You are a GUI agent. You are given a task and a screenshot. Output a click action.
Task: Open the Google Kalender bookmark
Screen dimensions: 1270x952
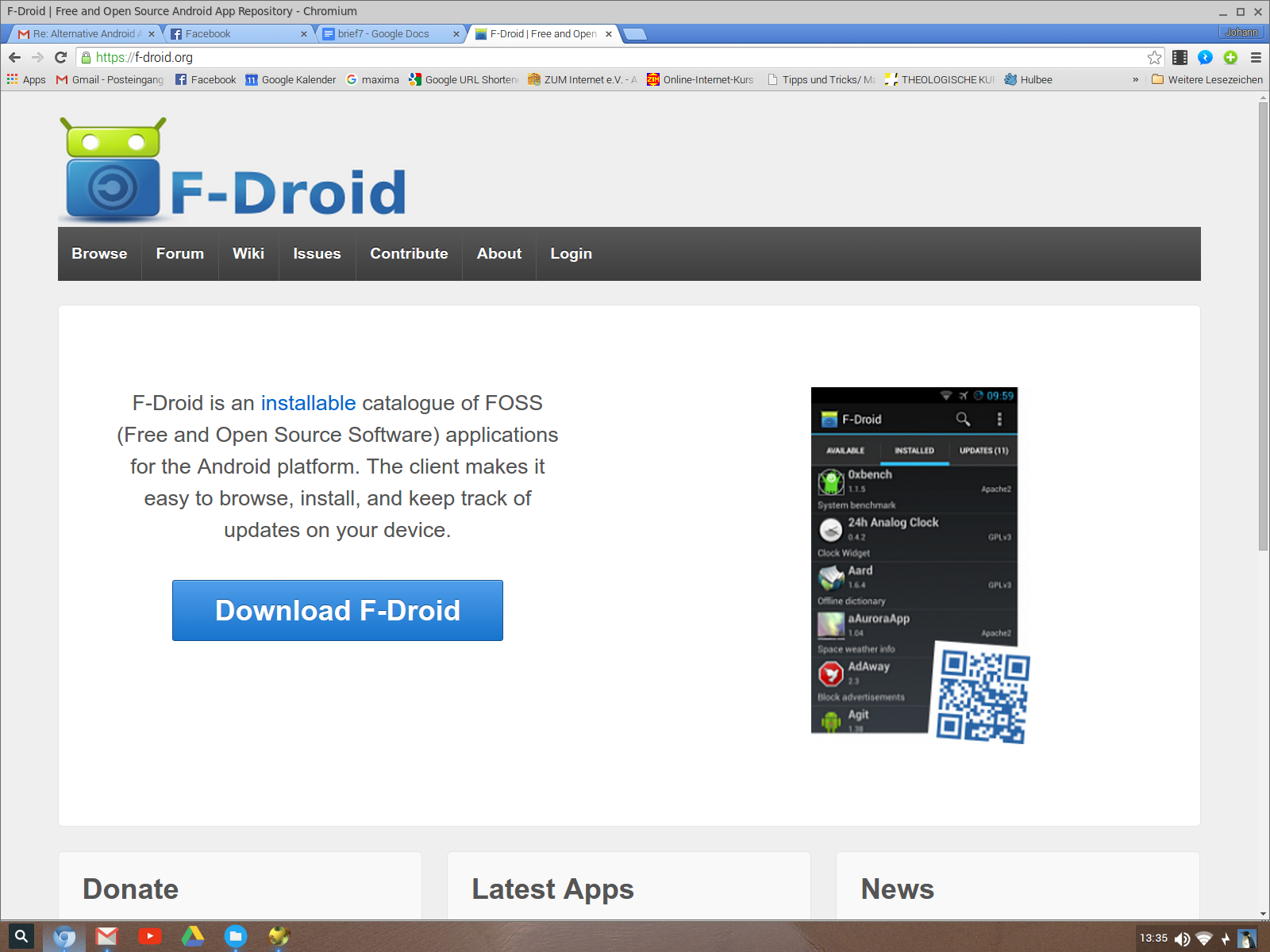click(x=291, y=79)
